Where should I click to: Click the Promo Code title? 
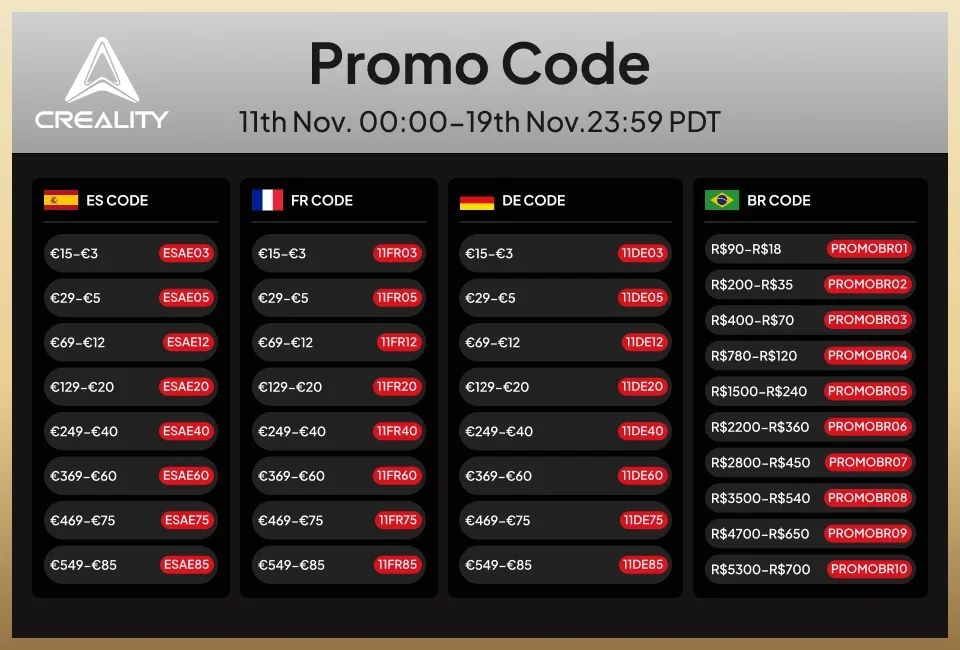pos(479,63)
